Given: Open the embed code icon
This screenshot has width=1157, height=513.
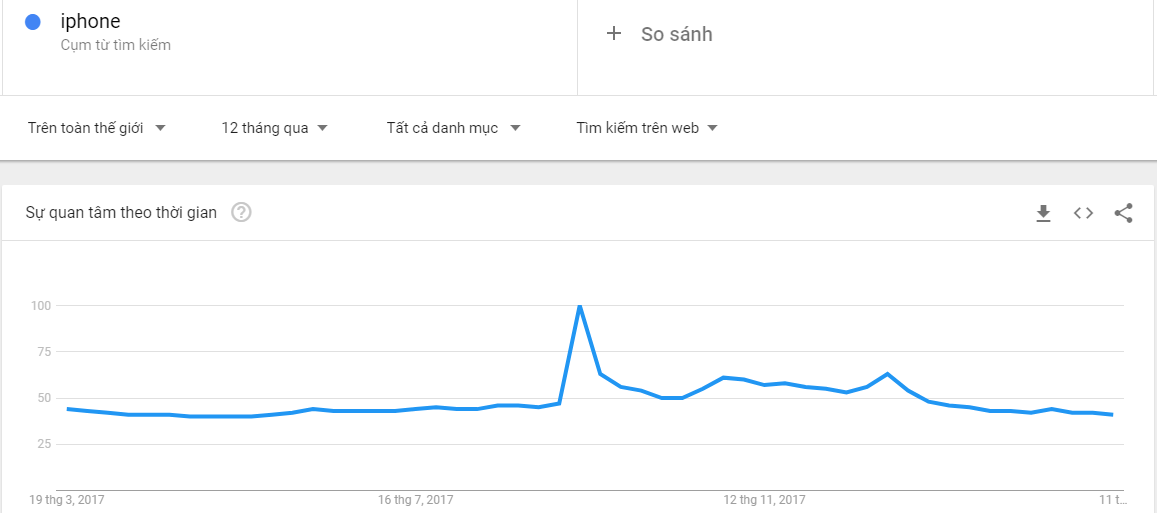Looking at the screenshot, I should pos(1083,213).
